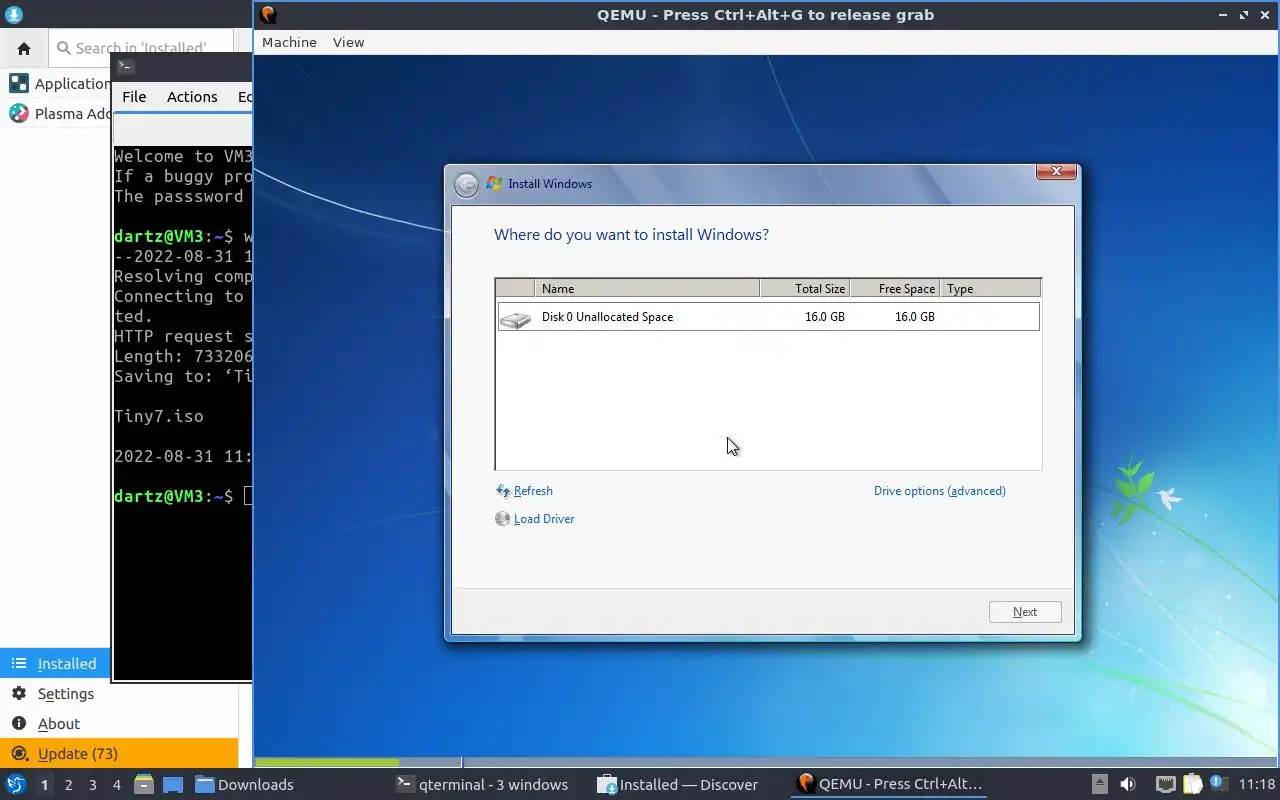1280x800 pixels.
Task: Click the network icon in the system tray
Action: [x=1165, y=785]
